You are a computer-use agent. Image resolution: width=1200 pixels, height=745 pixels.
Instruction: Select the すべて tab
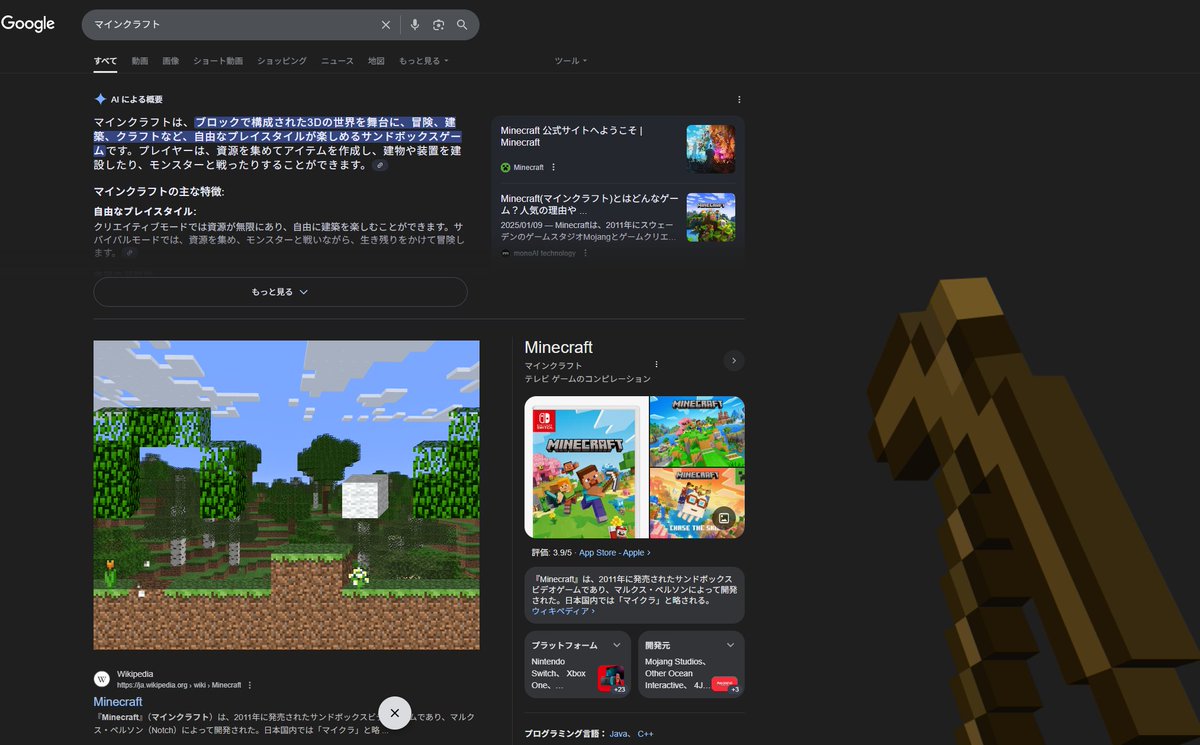click(x=105, y=61)
